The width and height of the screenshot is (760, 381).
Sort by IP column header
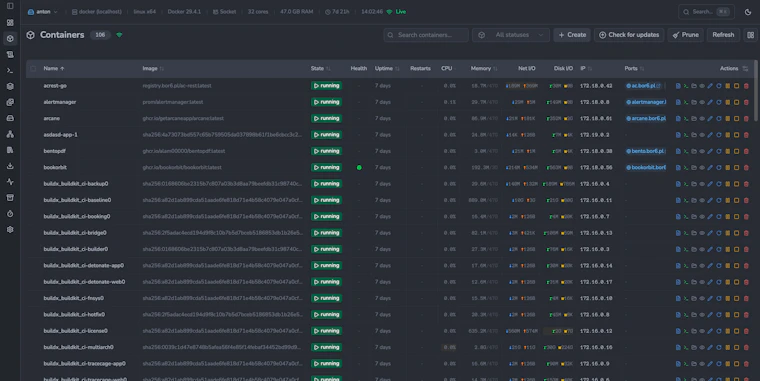pos(586,68)
